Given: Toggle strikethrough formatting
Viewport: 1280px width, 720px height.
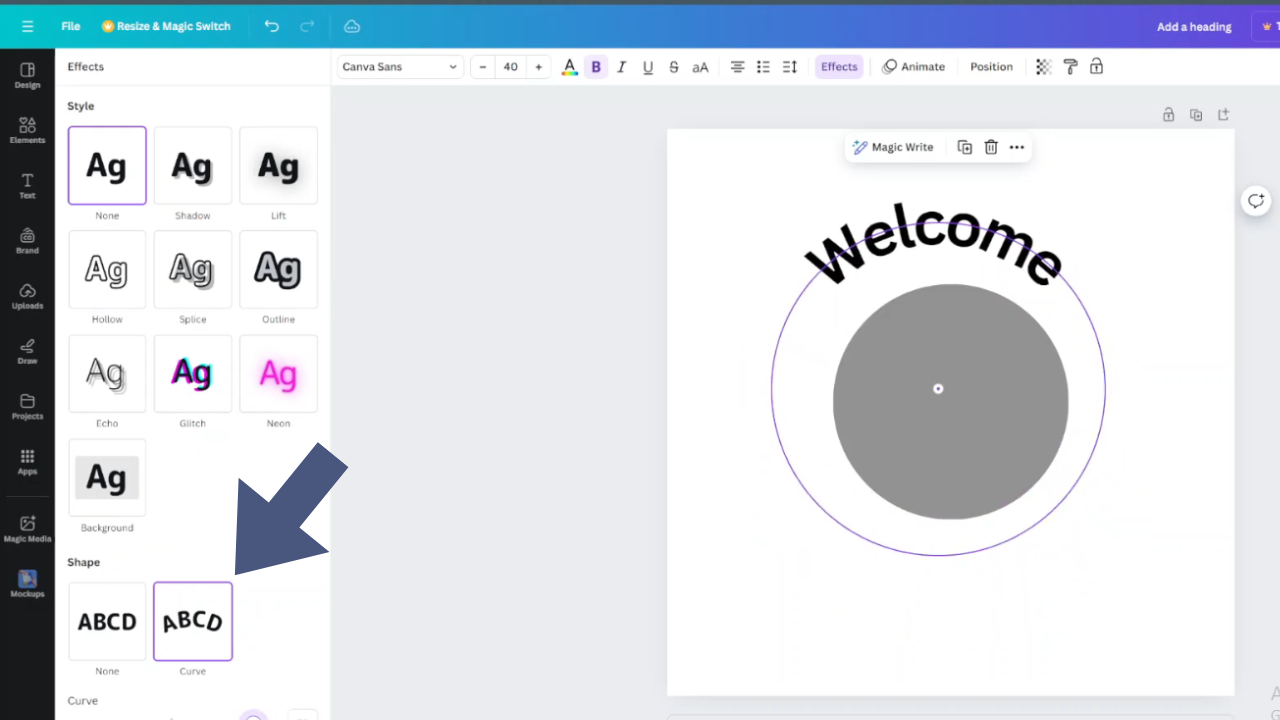Looking at the screenshot, I should (x=674, y=67).
